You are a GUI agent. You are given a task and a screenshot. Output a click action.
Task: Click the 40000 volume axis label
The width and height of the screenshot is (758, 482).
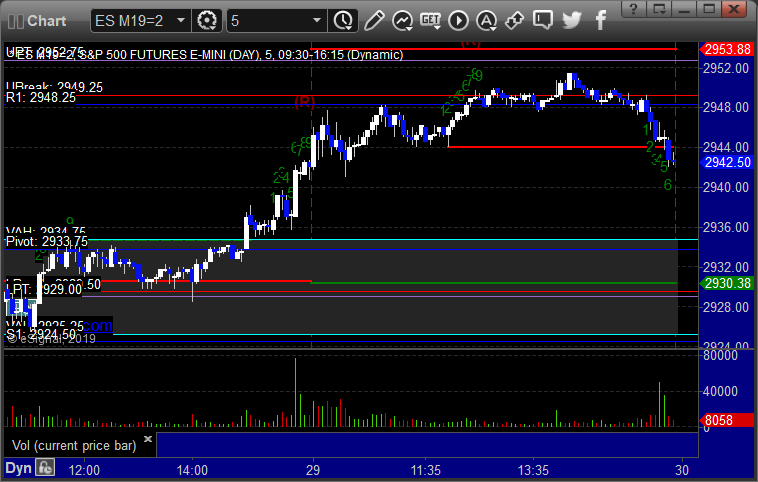point(720,391)
